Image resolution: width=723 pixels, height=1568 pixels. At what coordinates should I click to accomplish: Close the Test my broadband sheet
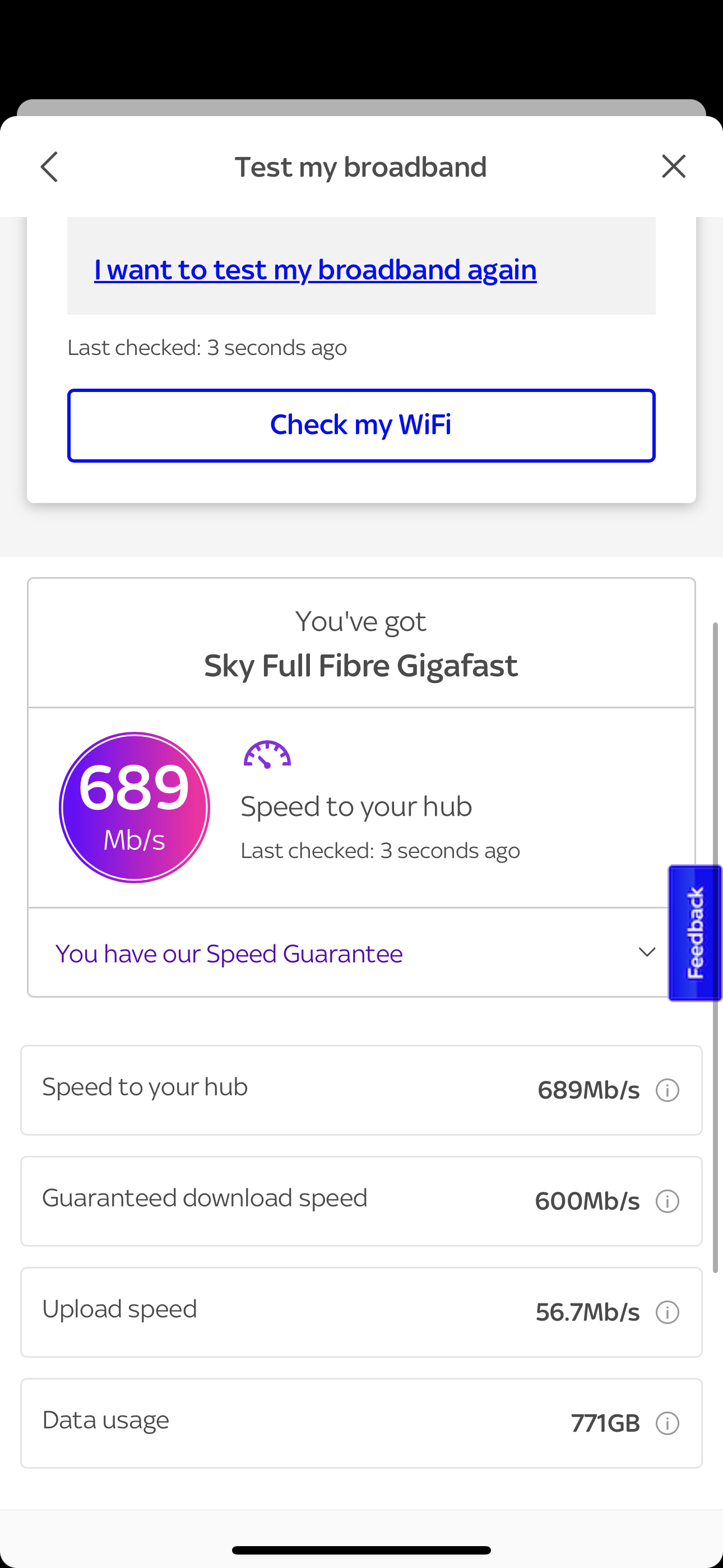(x=673, y=166)
